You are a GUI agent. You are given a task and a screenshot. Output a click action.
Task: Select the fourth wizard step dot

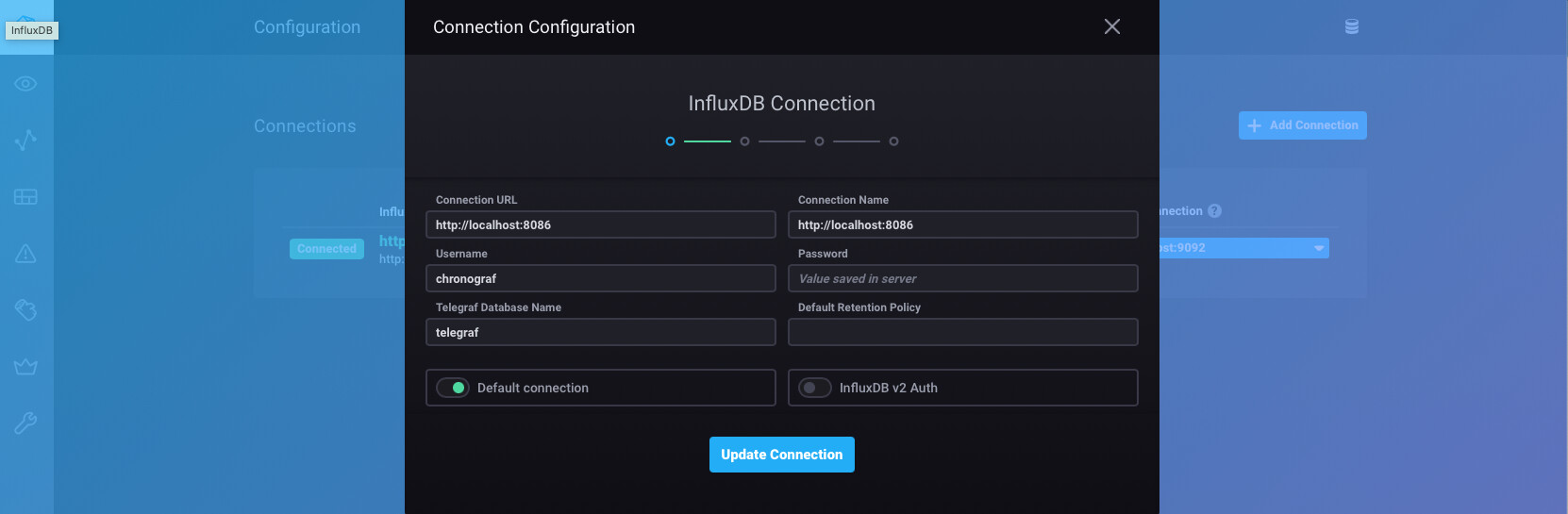(893, 141)
